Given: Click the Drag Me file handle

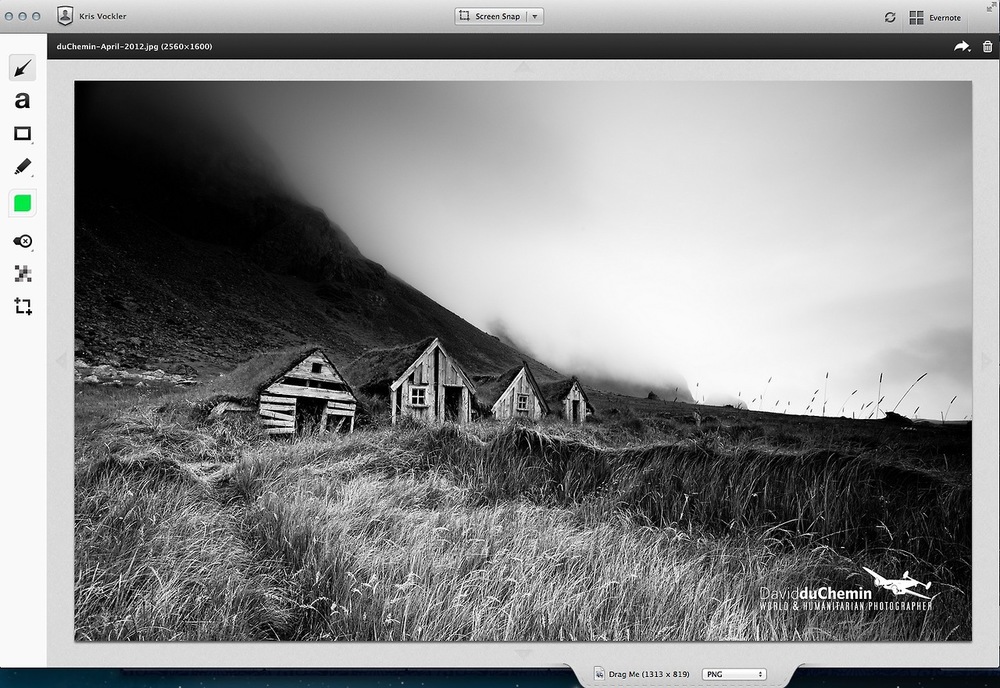Looking at the screenshot, I should [642, 674].
